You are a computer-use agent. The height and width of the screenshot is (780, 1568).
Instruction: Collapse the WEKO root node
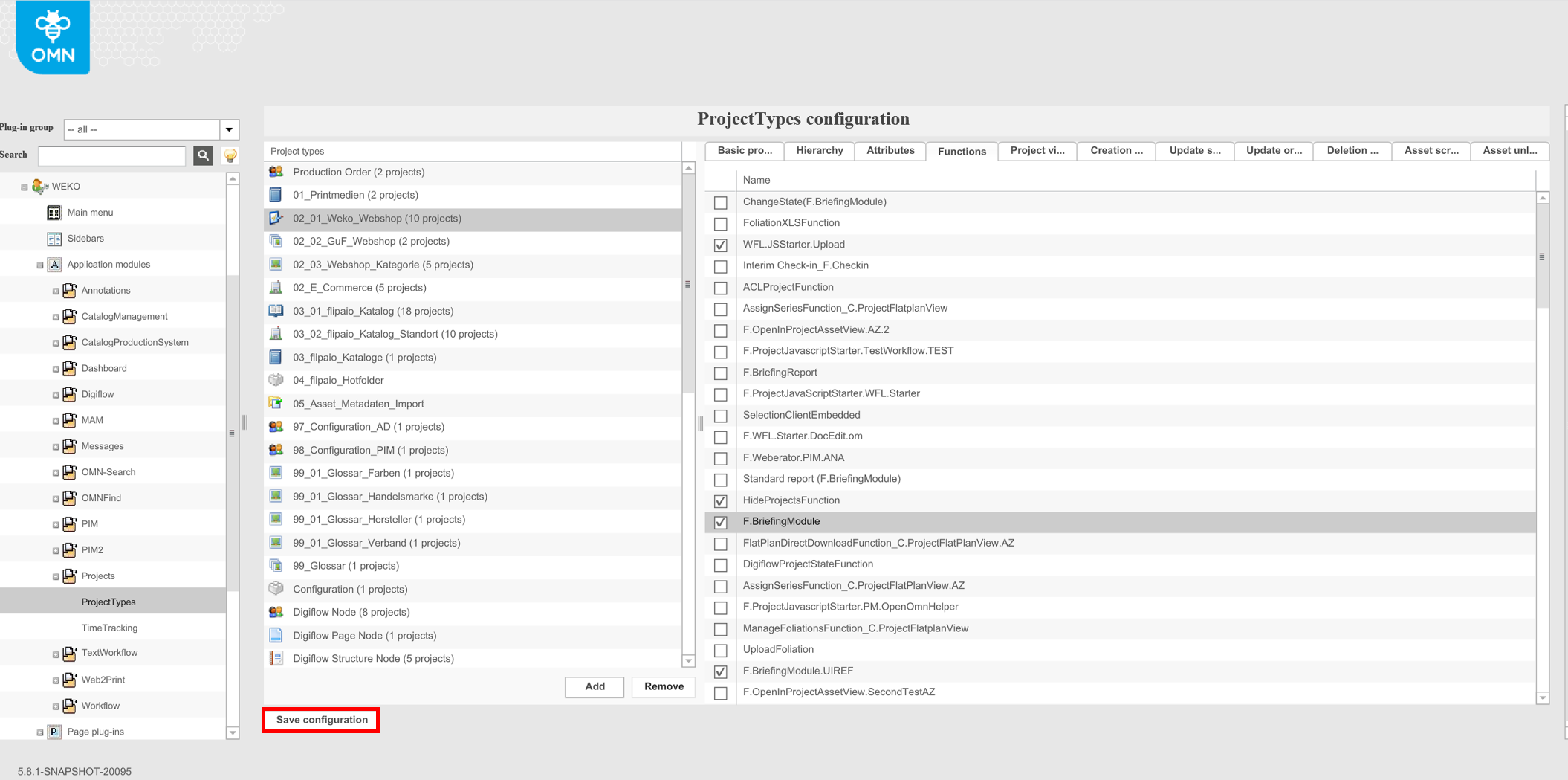(x=25, y=187)
